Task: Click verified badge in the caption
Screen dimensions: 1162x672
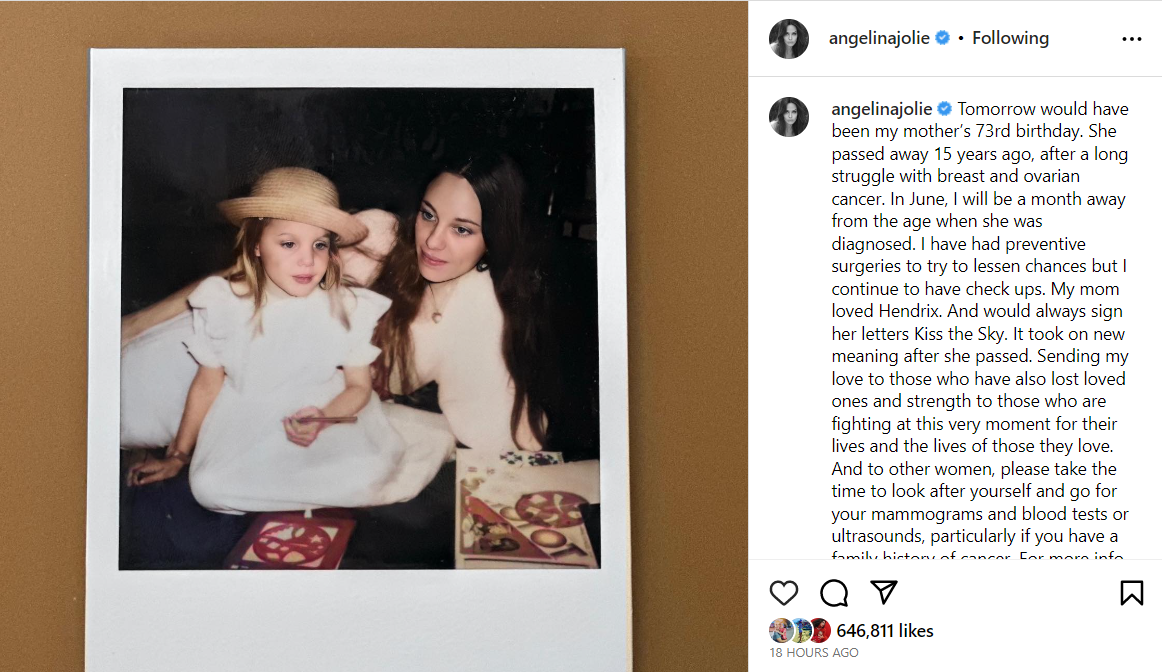Action: pos(944,109)
